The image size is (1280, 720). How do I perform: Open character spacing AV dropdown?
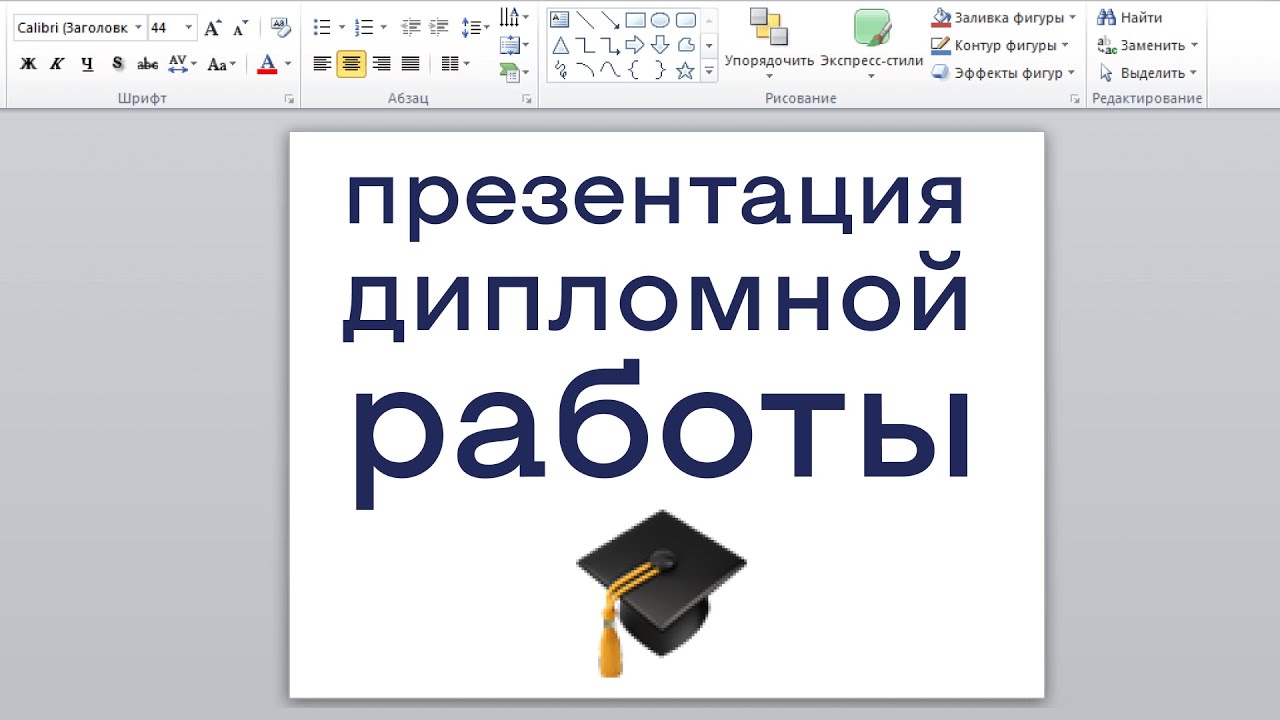pos(181,64)
